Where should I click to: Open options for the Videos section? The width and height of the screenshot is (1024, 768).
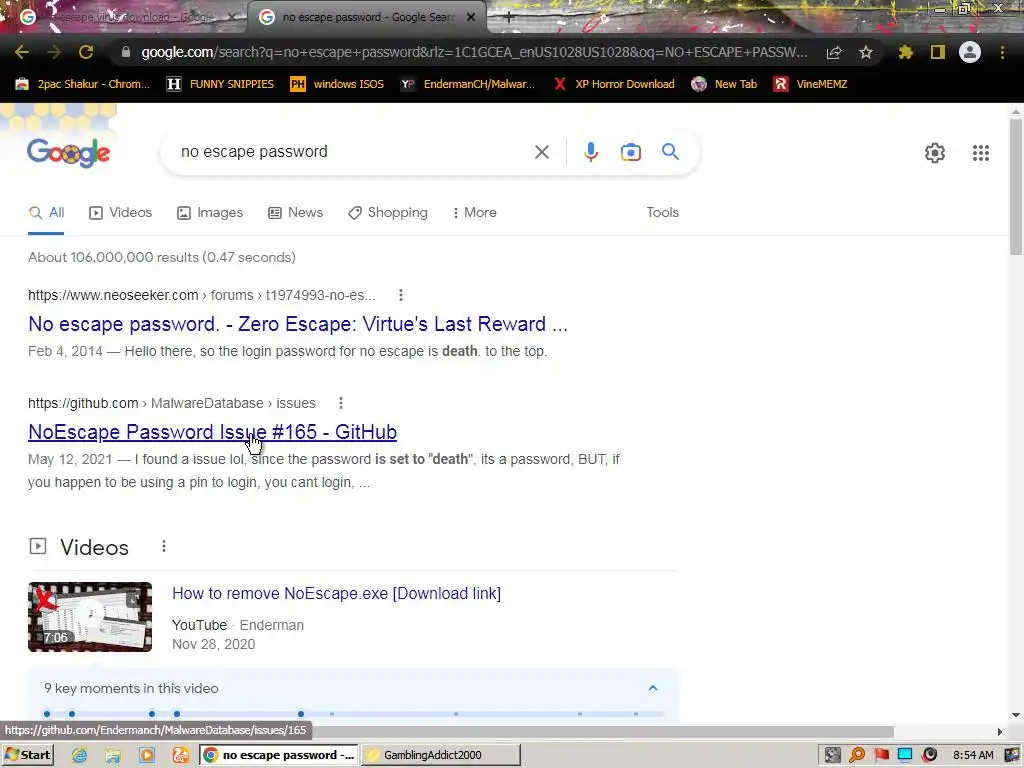click(x=164, y=546)
